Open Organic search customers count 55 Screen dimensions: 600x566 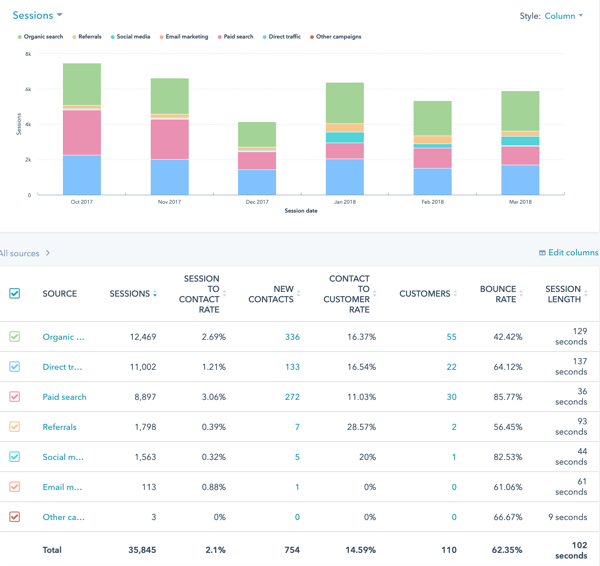coord(452,337)
